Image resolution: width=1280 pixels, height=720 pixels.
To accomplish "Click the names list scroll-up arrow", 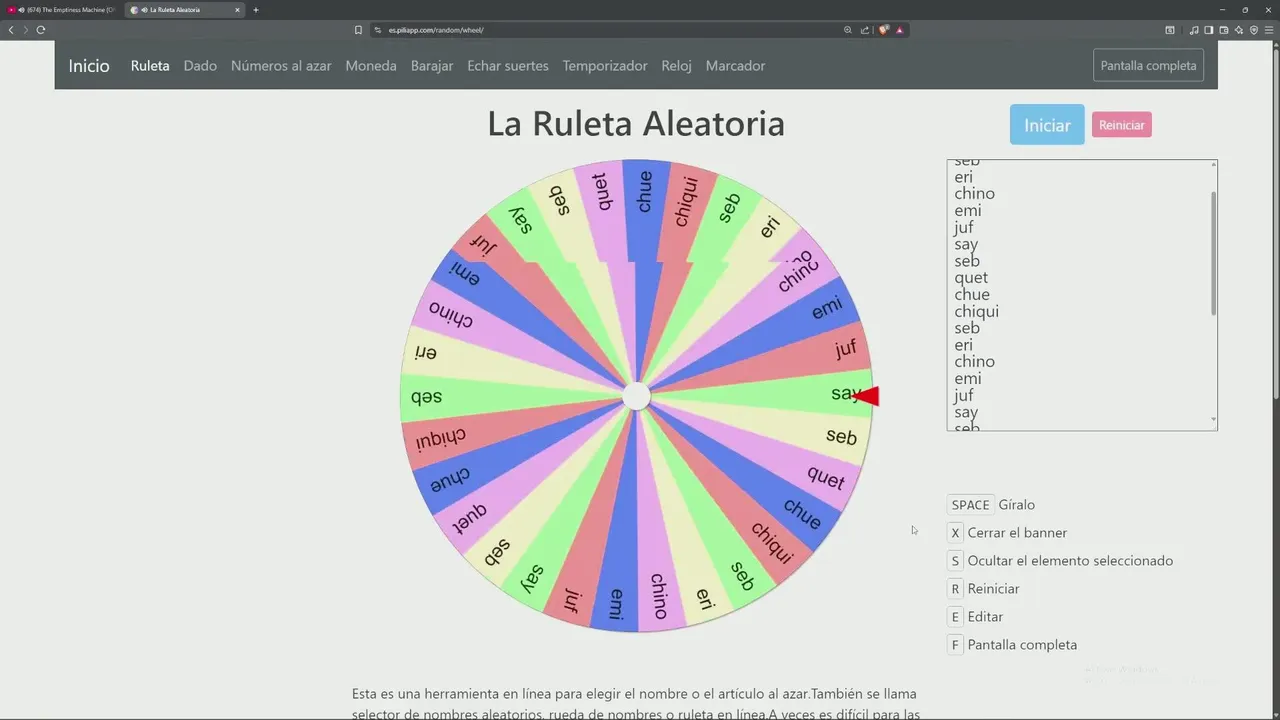I will click(1214, 164).
